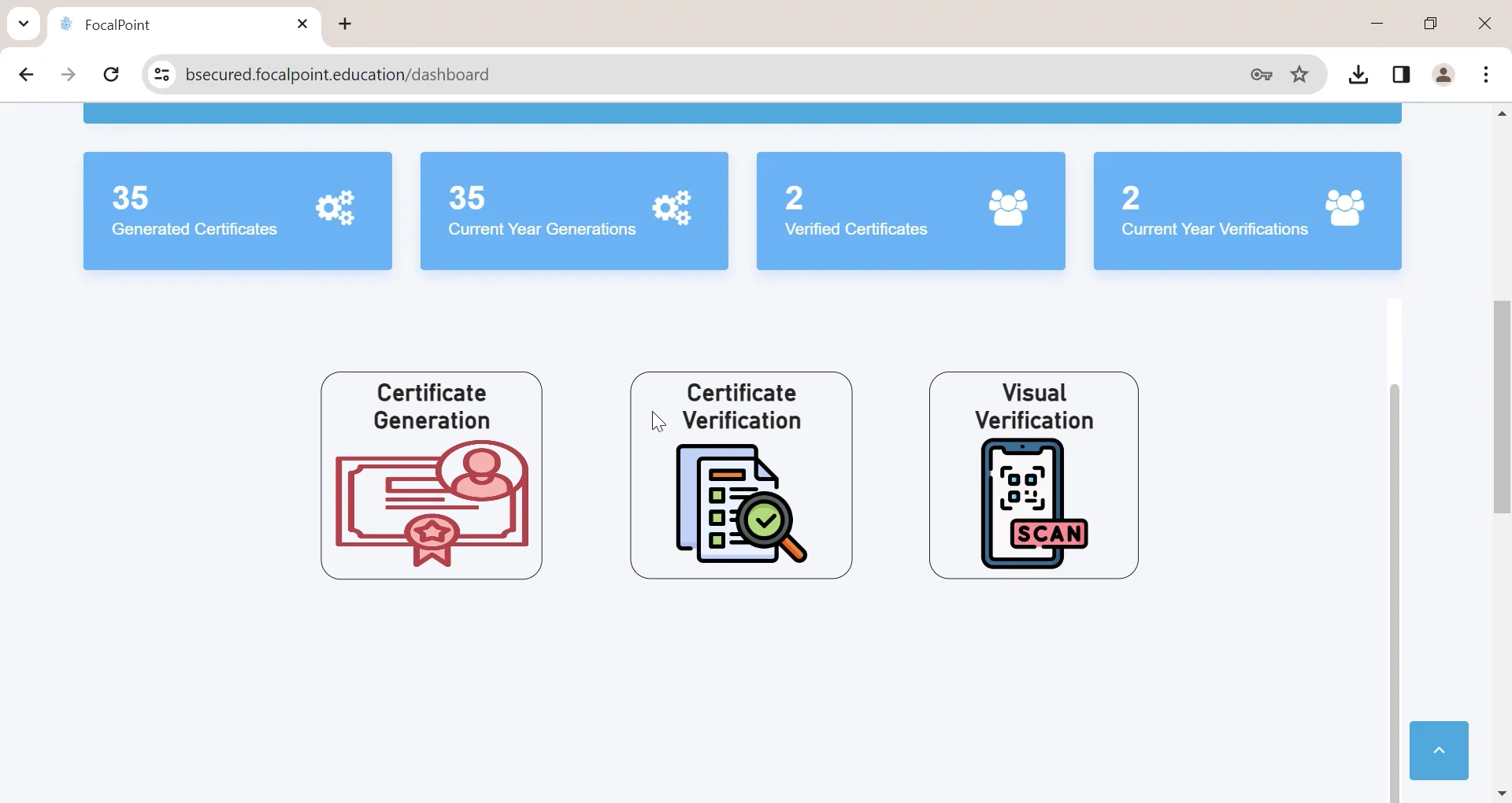Open site settings via the tune icon
This screenshot has height=803, width=1512.
coord(161,74)
